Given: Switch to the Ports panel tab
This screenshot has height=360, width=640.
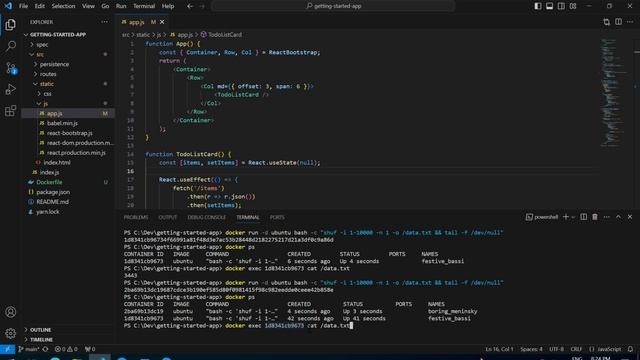Looking at the screenshot, I should click(277, 218).
